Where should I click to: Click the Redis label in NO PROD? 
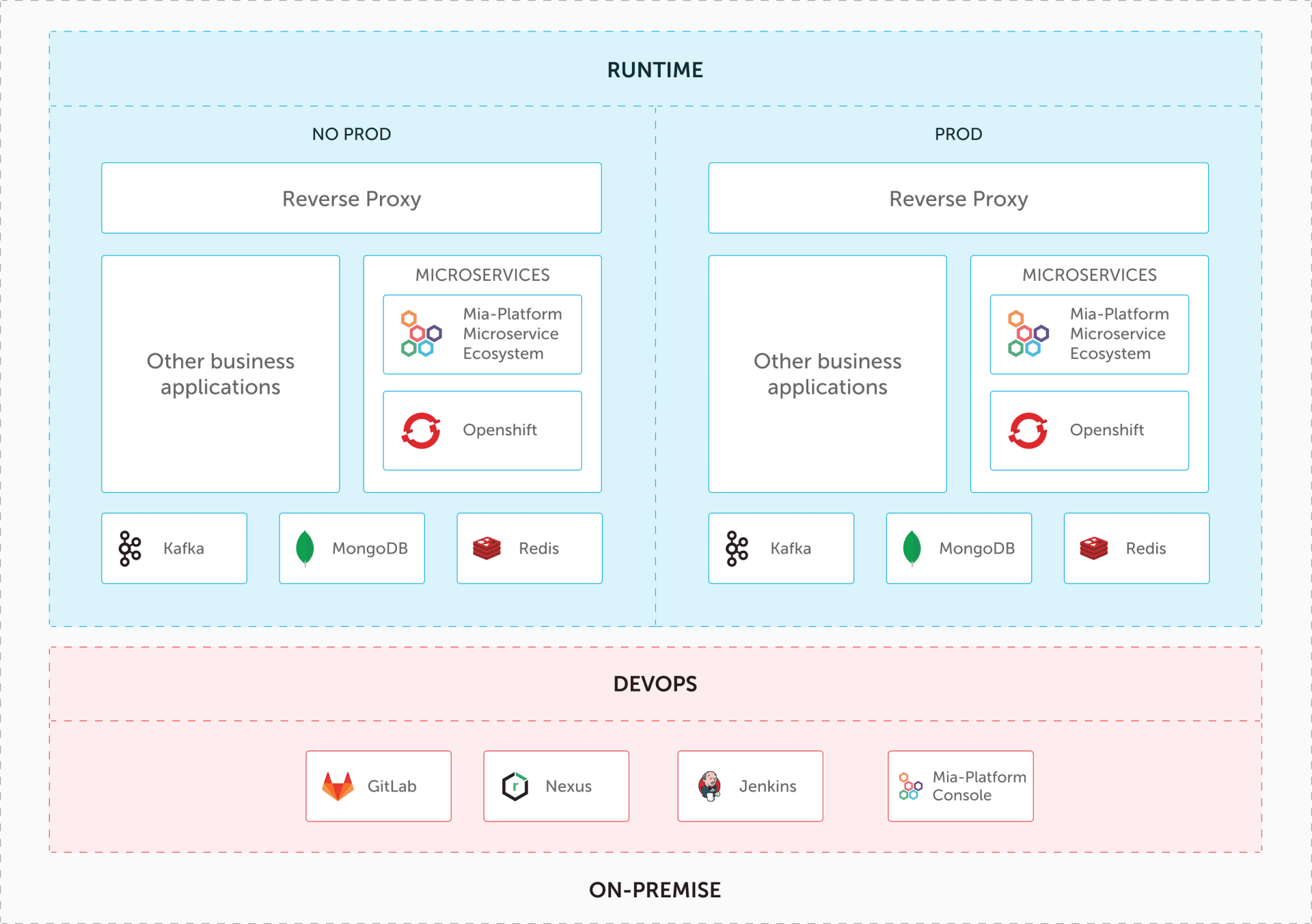538,548
